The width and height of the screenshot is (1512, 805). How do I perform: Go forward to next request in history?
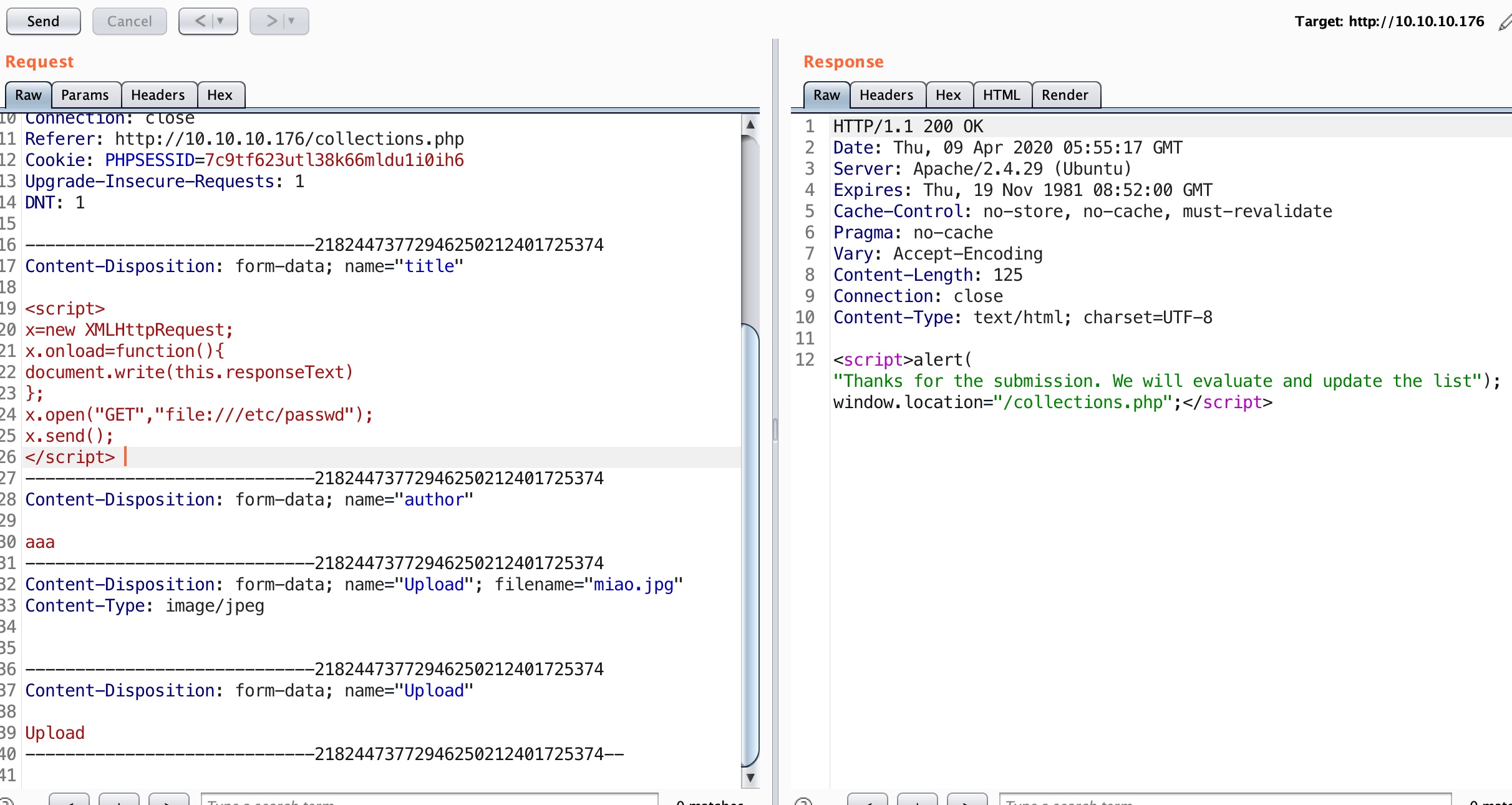pos(271,21)
